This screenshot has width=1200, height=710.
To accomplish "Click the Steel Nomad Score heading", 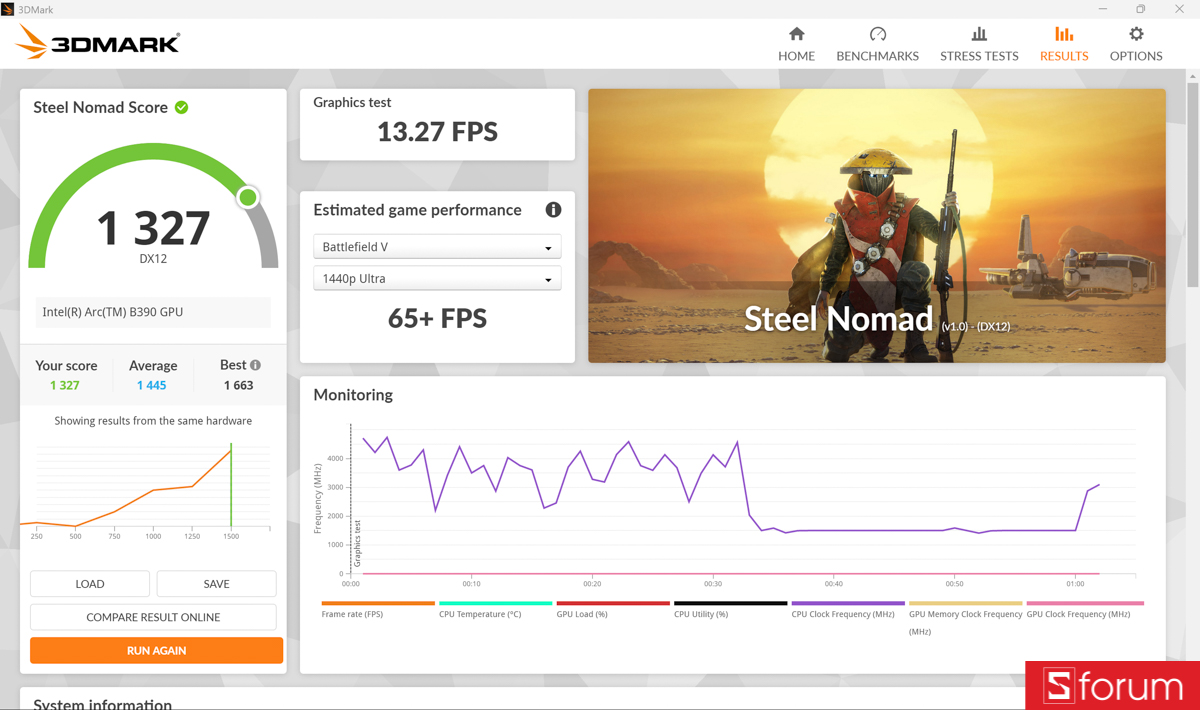I will [100, 107].
